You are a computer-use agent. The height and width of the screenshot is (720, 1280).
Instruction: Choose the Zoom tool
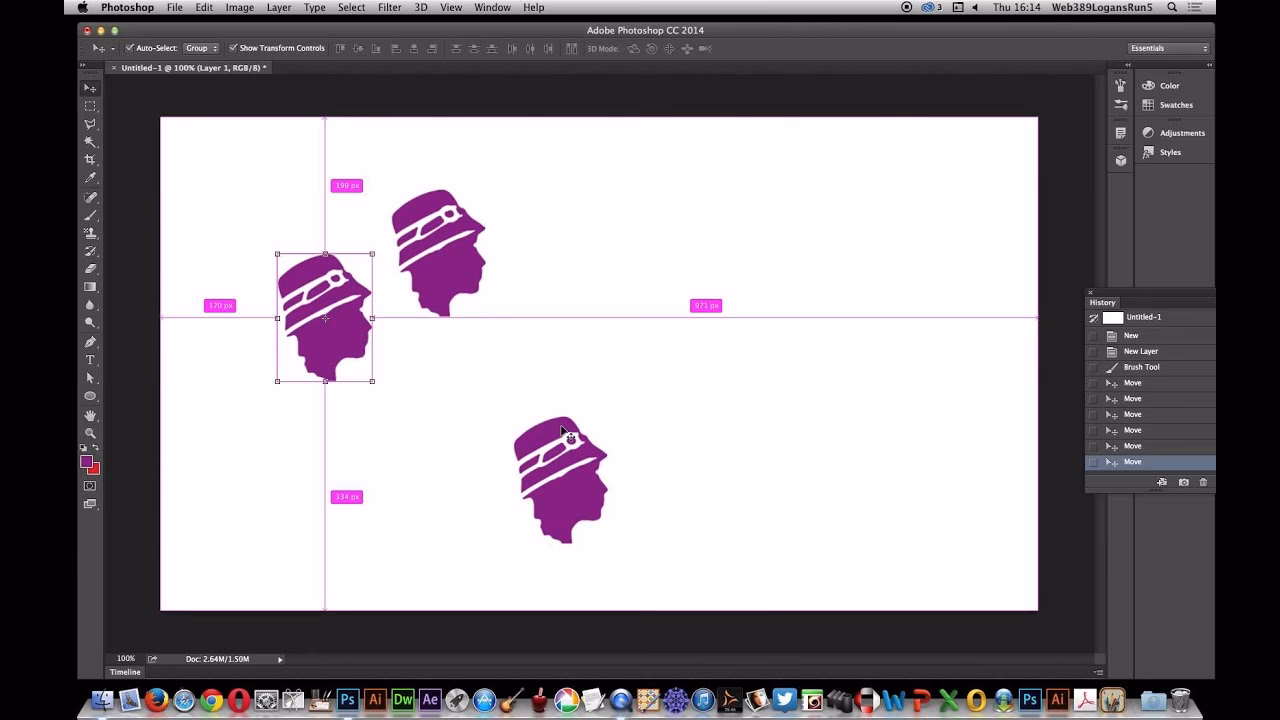(90, 432)
